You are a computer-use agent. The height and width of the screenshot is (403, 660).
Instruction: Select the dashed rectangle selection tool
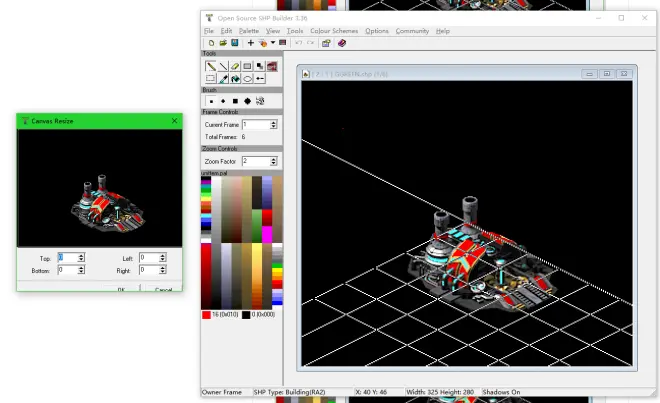210,79
